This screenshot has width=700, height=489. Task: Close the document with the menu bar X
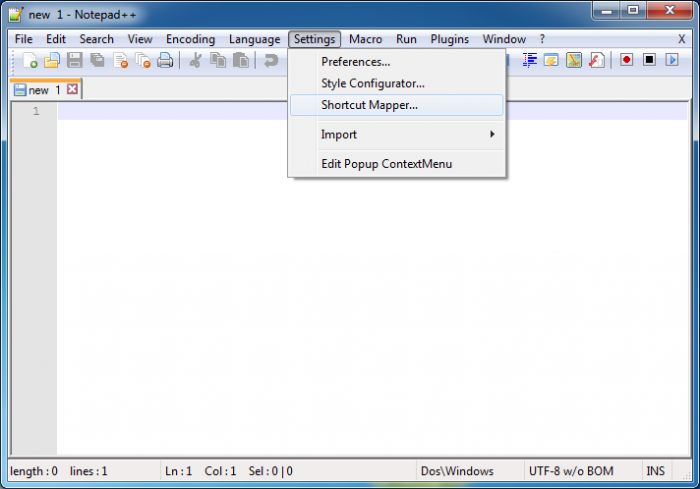[x=681, y=39]
